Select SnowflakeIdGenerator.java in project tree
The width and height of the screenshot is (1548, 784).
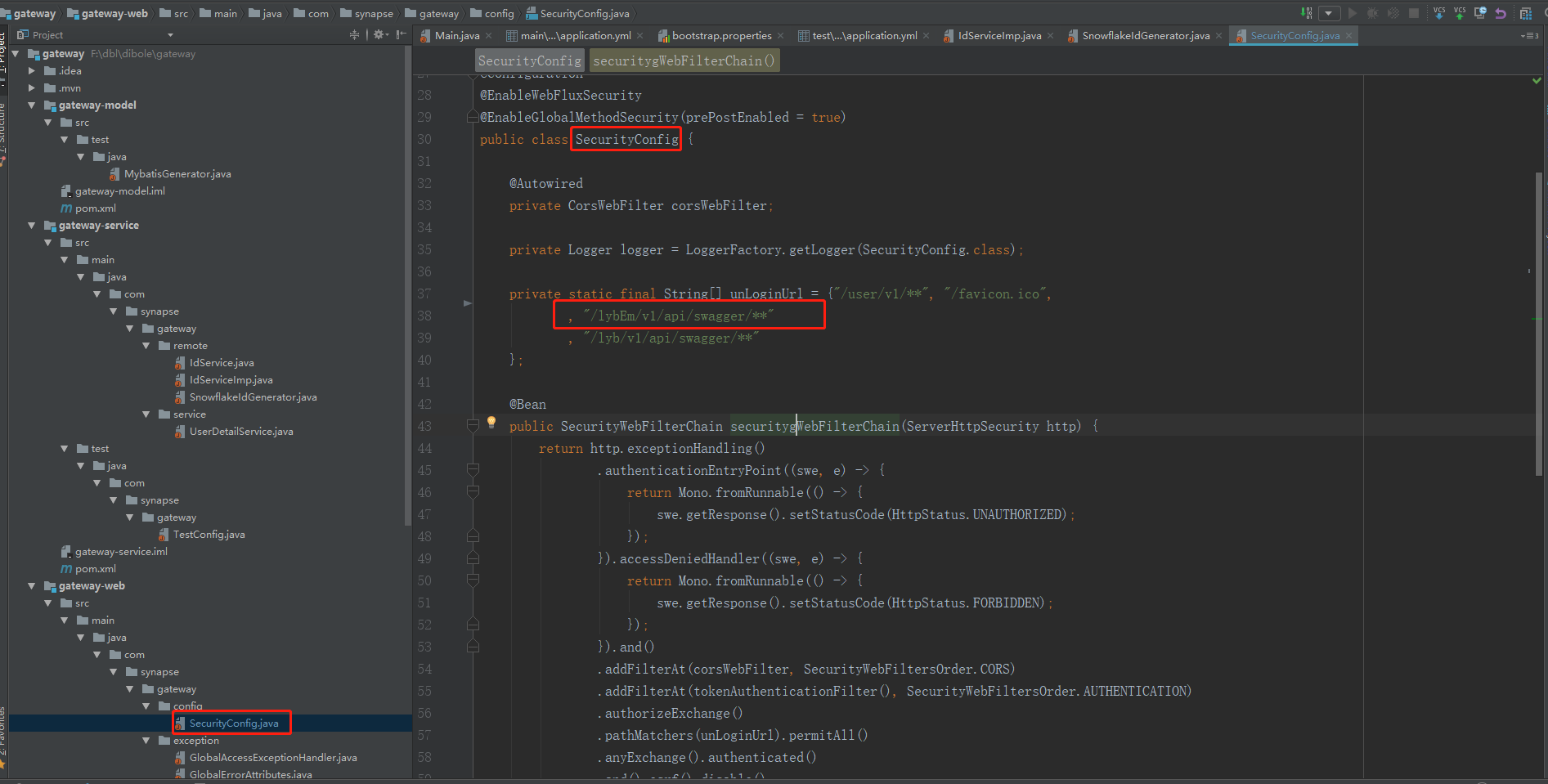pyautogui.click(x=246, y=396)
